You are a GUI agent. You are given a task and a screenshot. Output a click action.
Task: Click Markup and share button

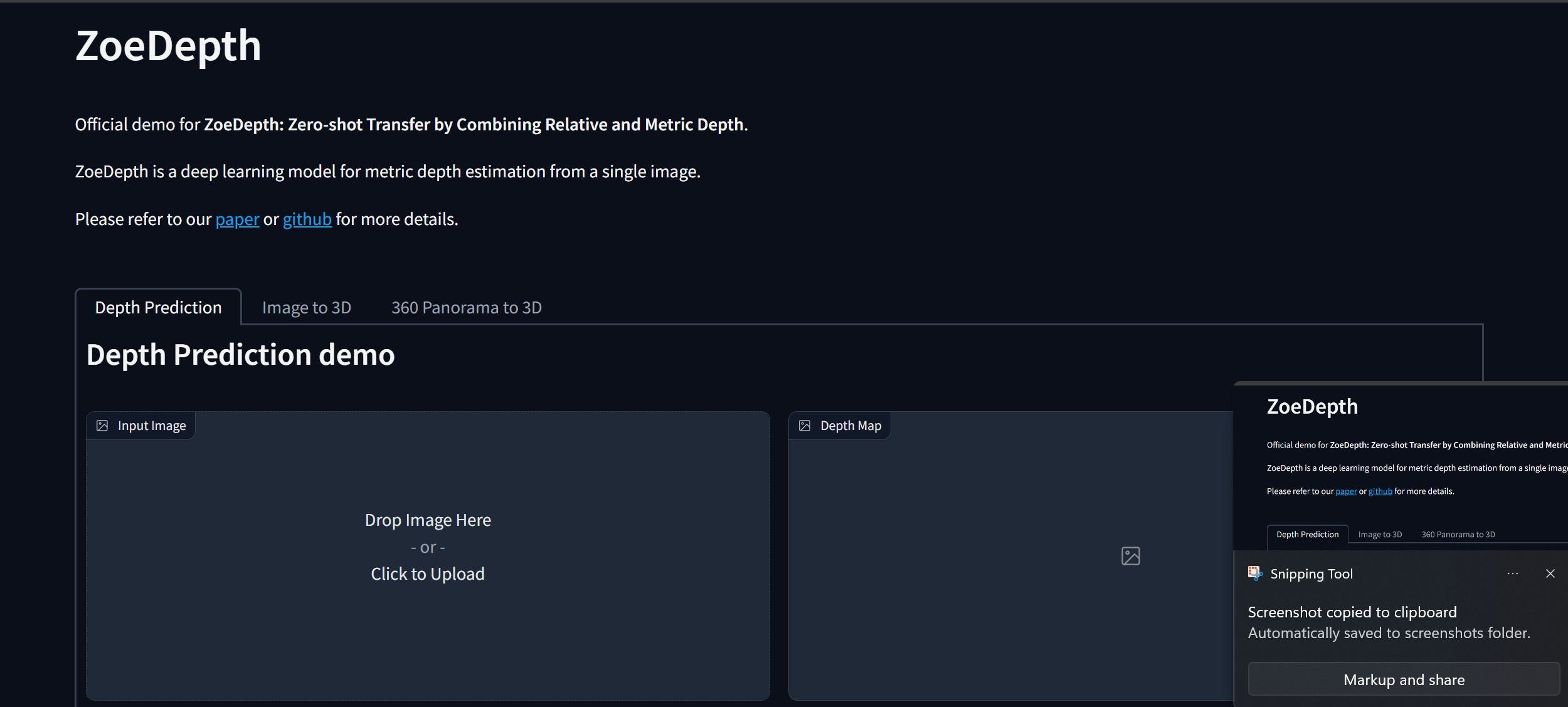[x=1404, y=679]
